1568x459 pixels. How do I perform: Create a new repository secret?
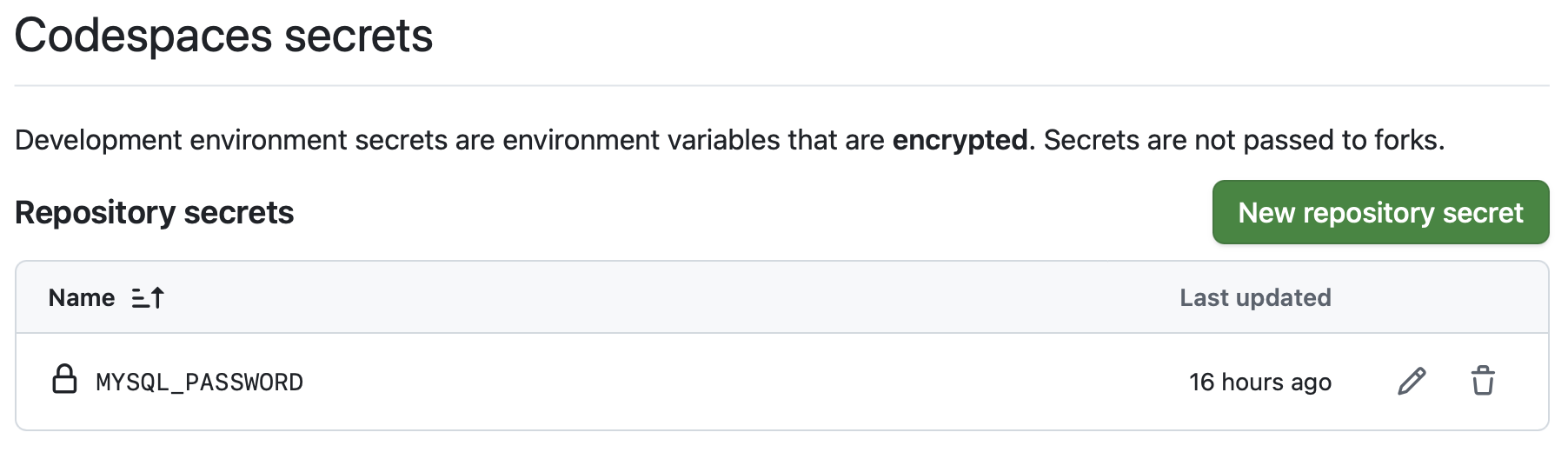pyautogui.click(x=1380, y=212)
